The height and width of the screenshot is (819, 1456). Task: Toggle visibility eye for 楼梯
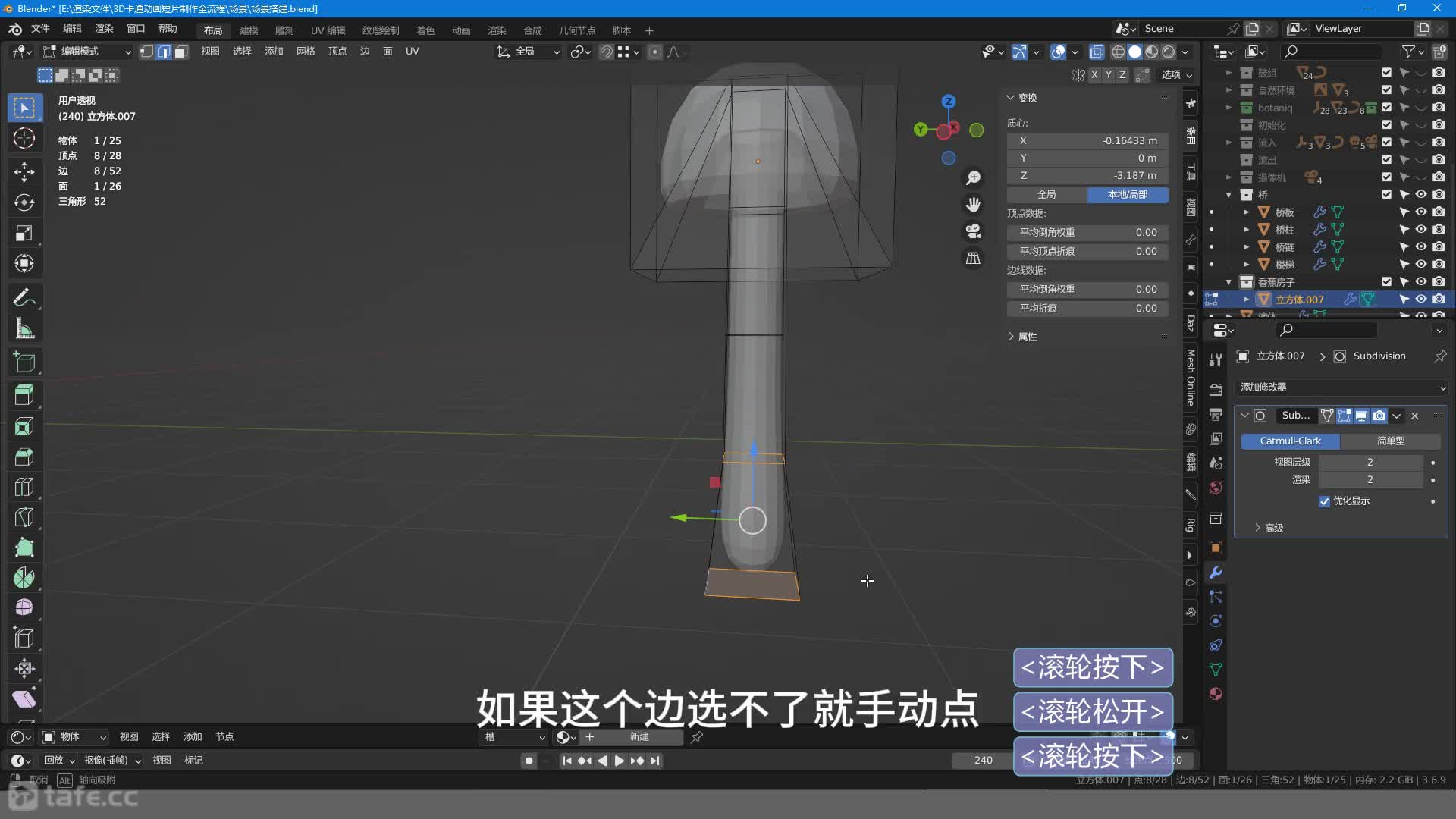click(x=1421, y=264)
